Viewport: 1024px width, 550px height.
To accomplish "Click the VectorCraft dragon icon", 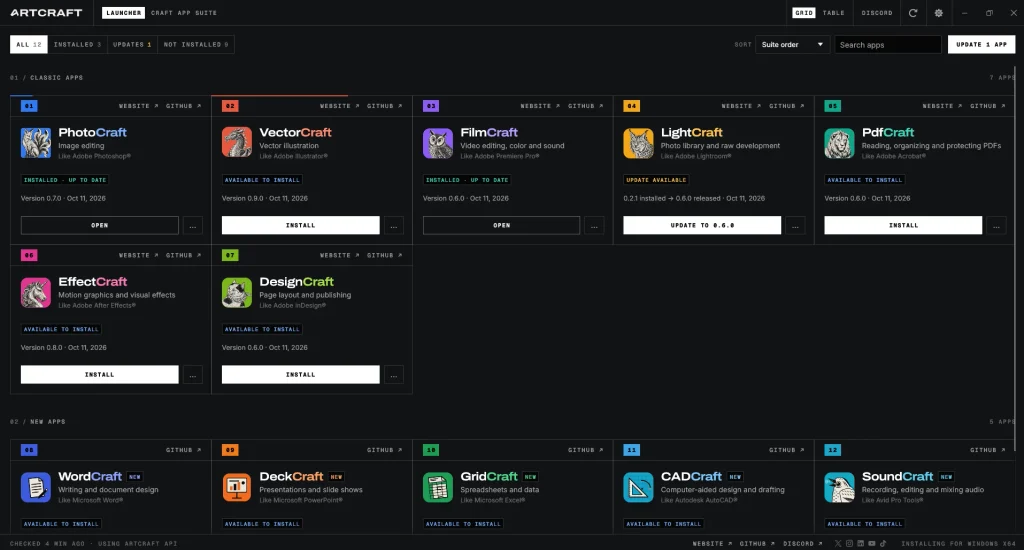I will click(x=236, y=143).
